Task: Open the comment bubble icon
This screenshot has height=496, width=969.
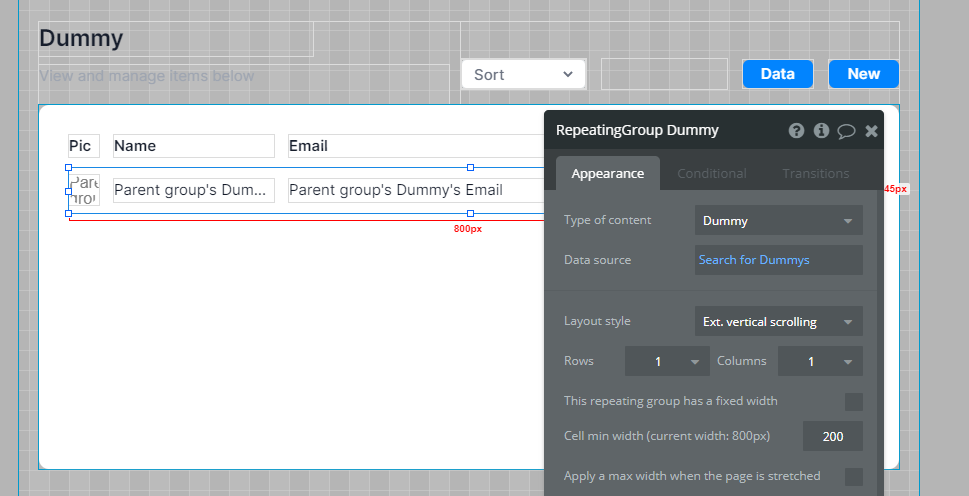Action: pos(846,131)
